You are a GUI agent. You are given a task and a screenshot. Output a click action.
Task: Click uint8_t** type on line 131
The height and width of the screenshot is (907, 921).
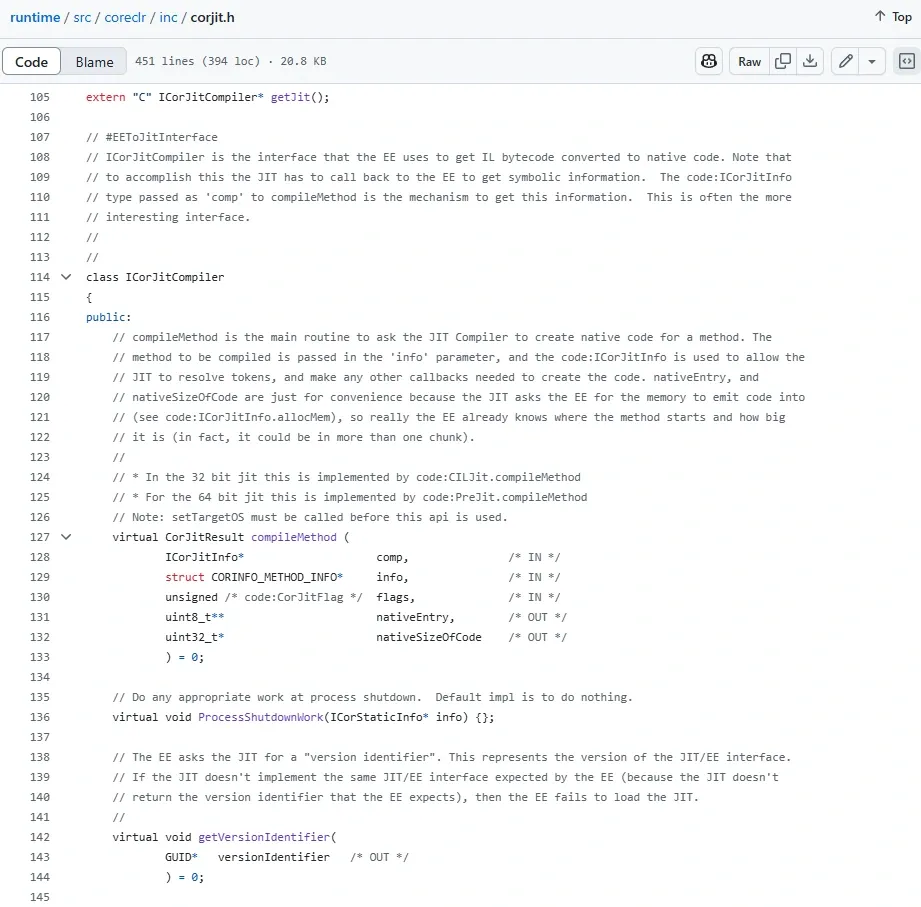[194, 617]
